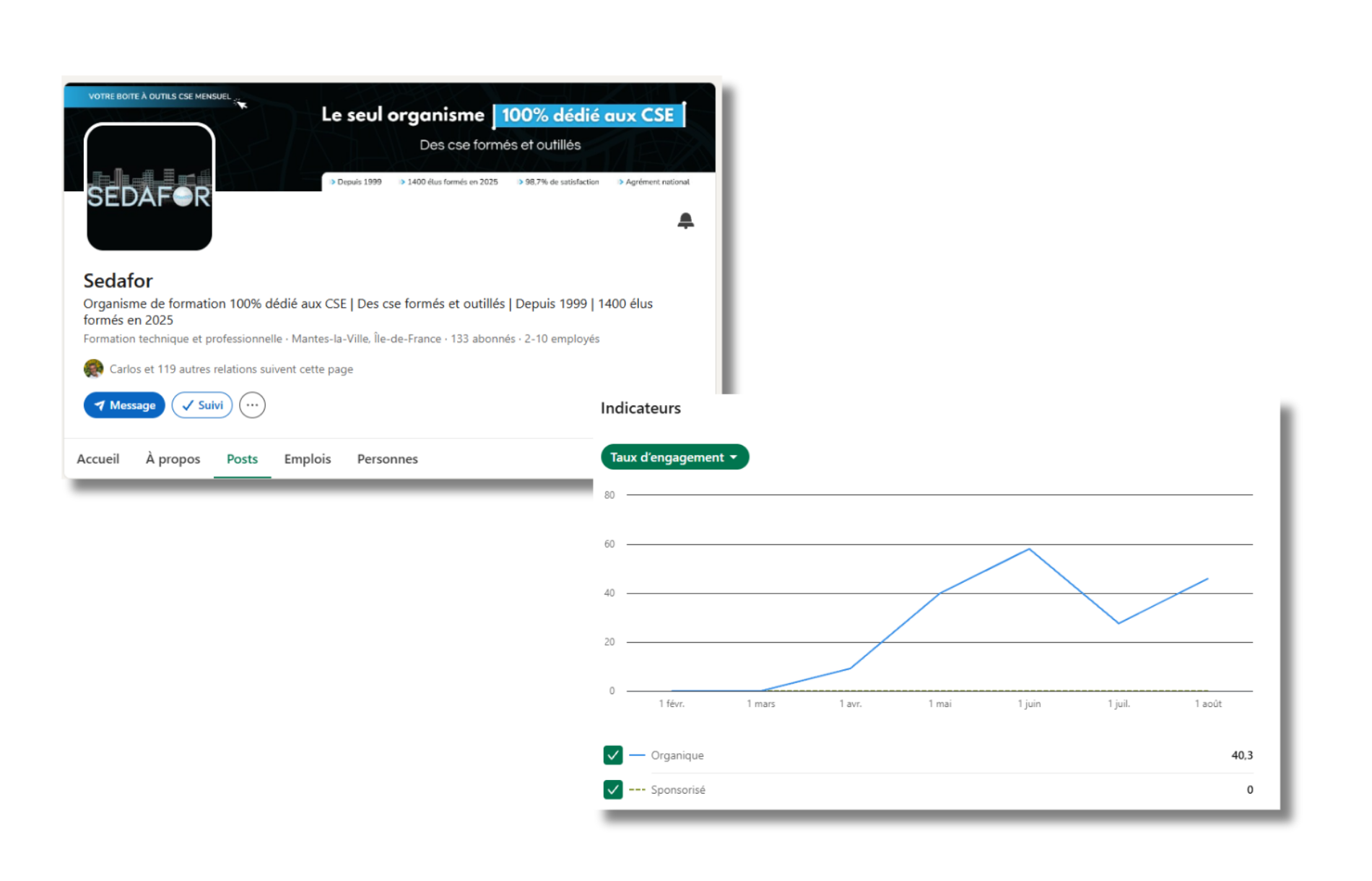Click the Sponsorisé value 0

1250,790
